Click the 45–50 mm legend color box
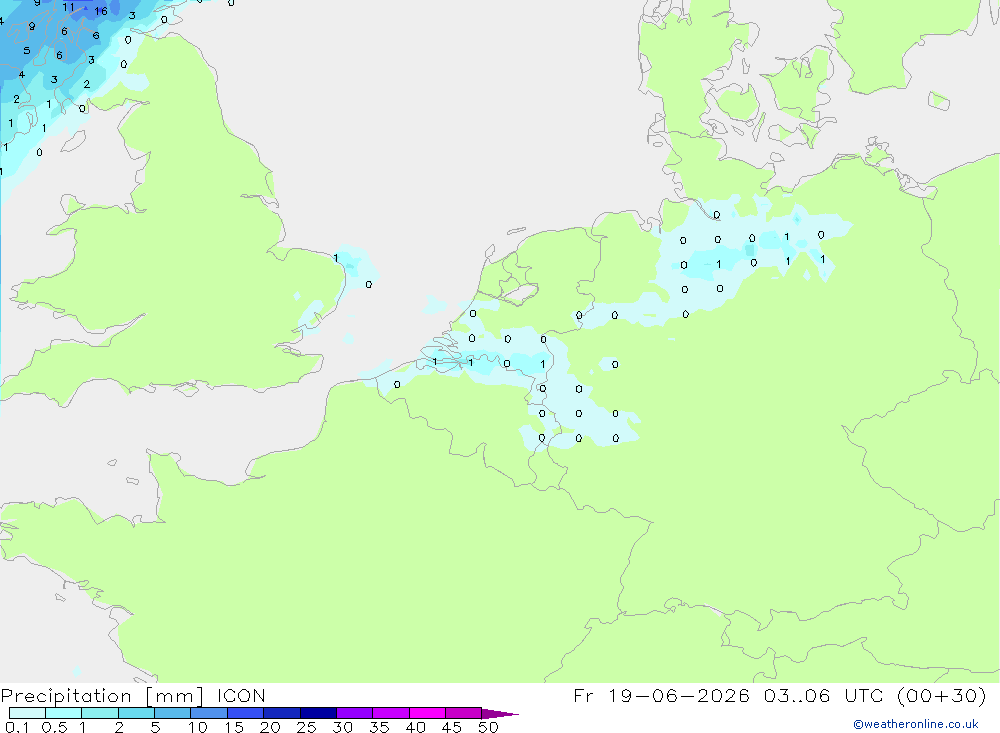 point(463,713)
